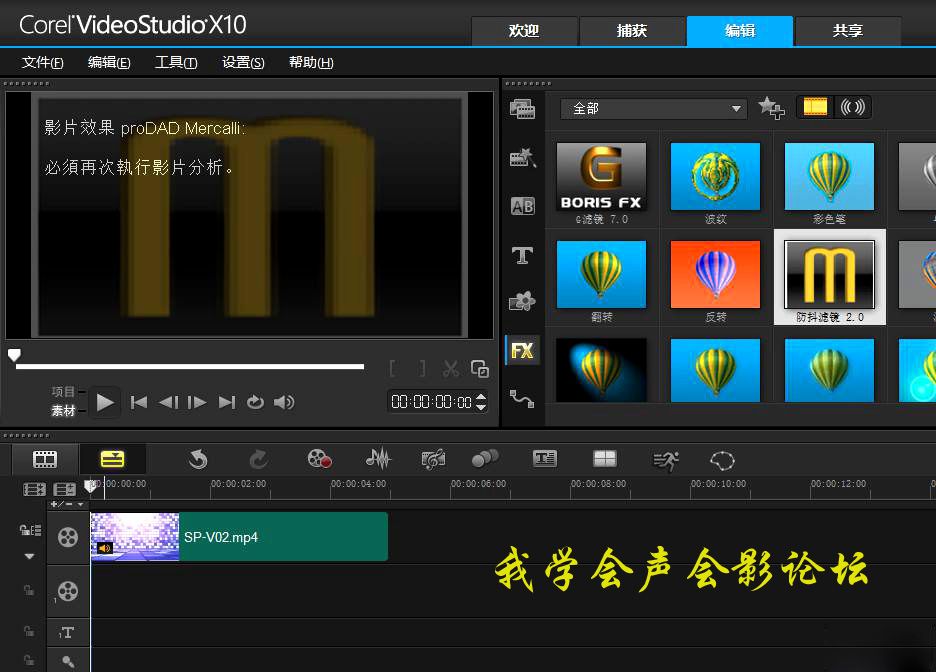
Task: Select the 编辑 step tab
Action: click(x=740, y=31)
